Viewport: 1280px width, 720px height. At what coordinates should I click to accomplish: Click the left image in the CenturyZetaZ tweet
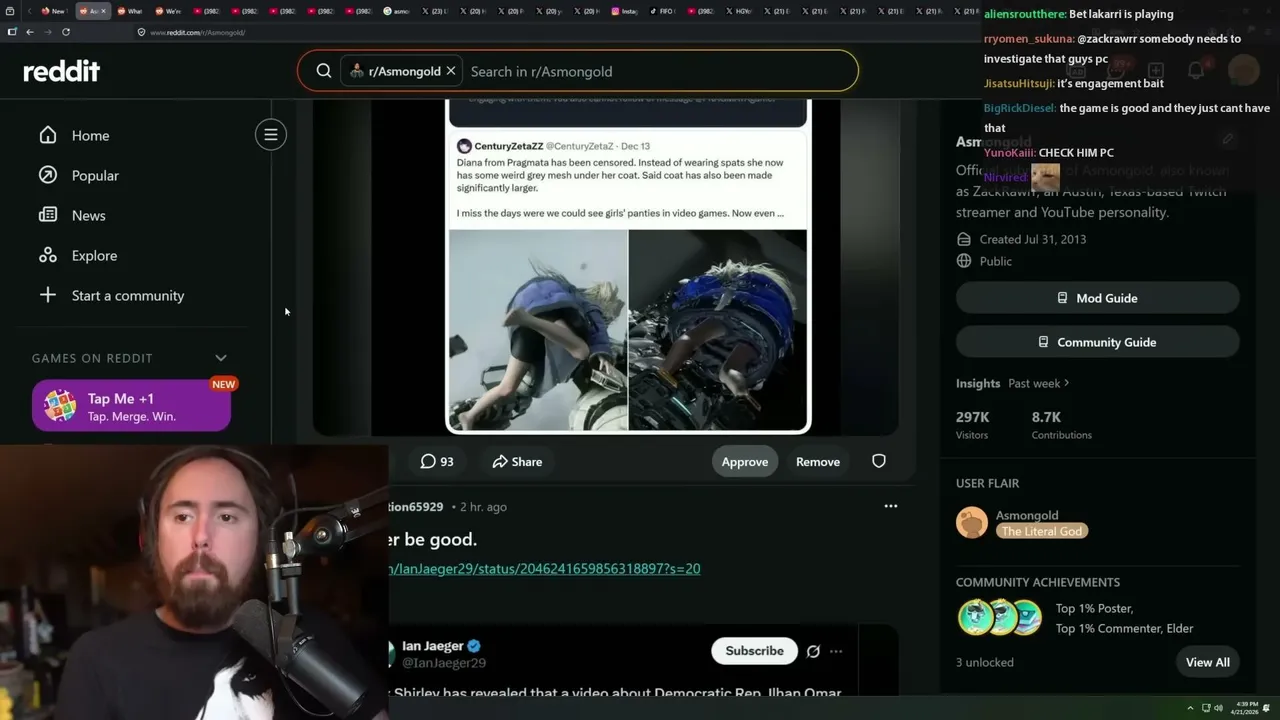click(x=538, y=330)
